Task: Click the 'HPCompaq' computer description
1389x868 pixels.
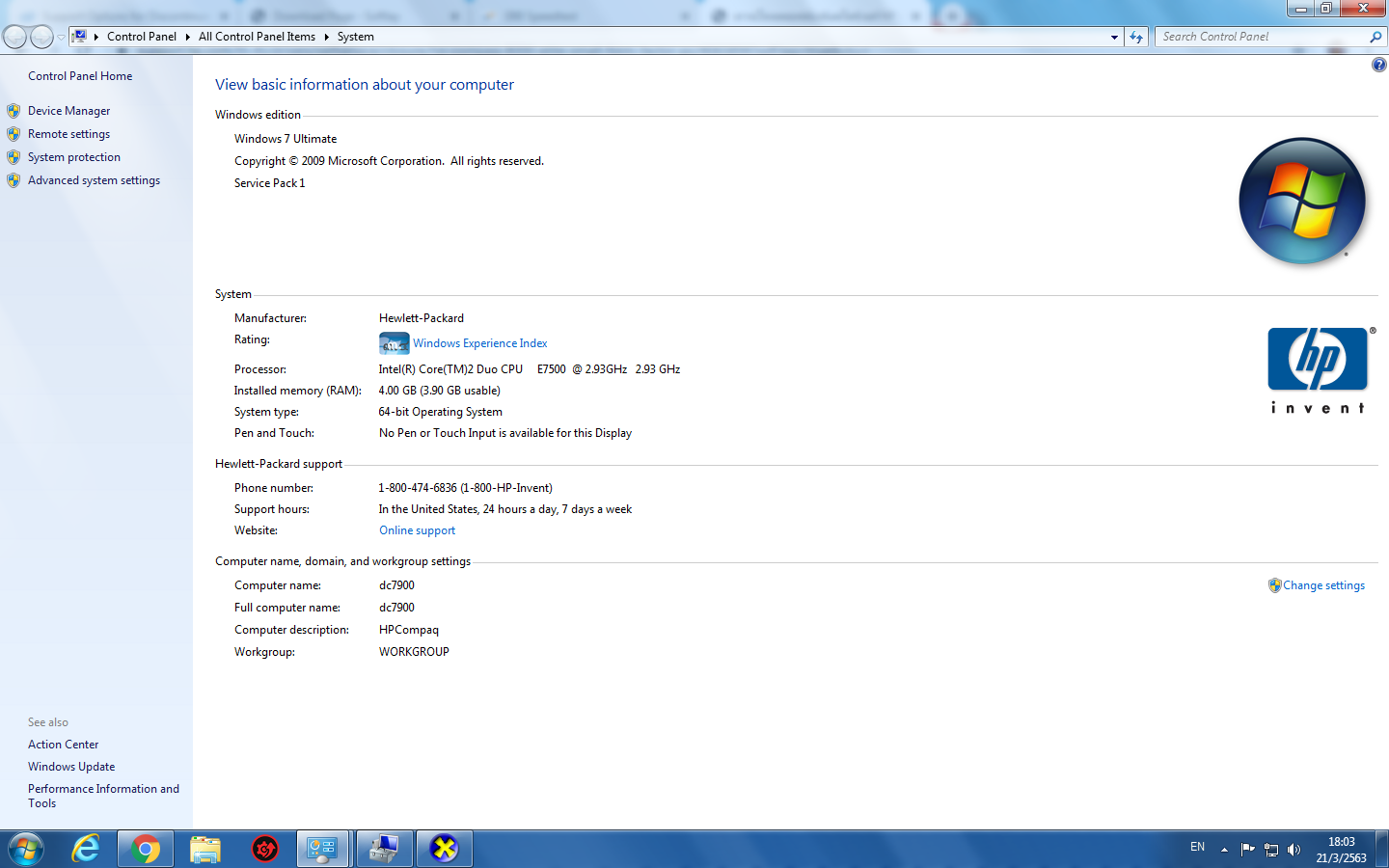Action: [x=409, y=630]
